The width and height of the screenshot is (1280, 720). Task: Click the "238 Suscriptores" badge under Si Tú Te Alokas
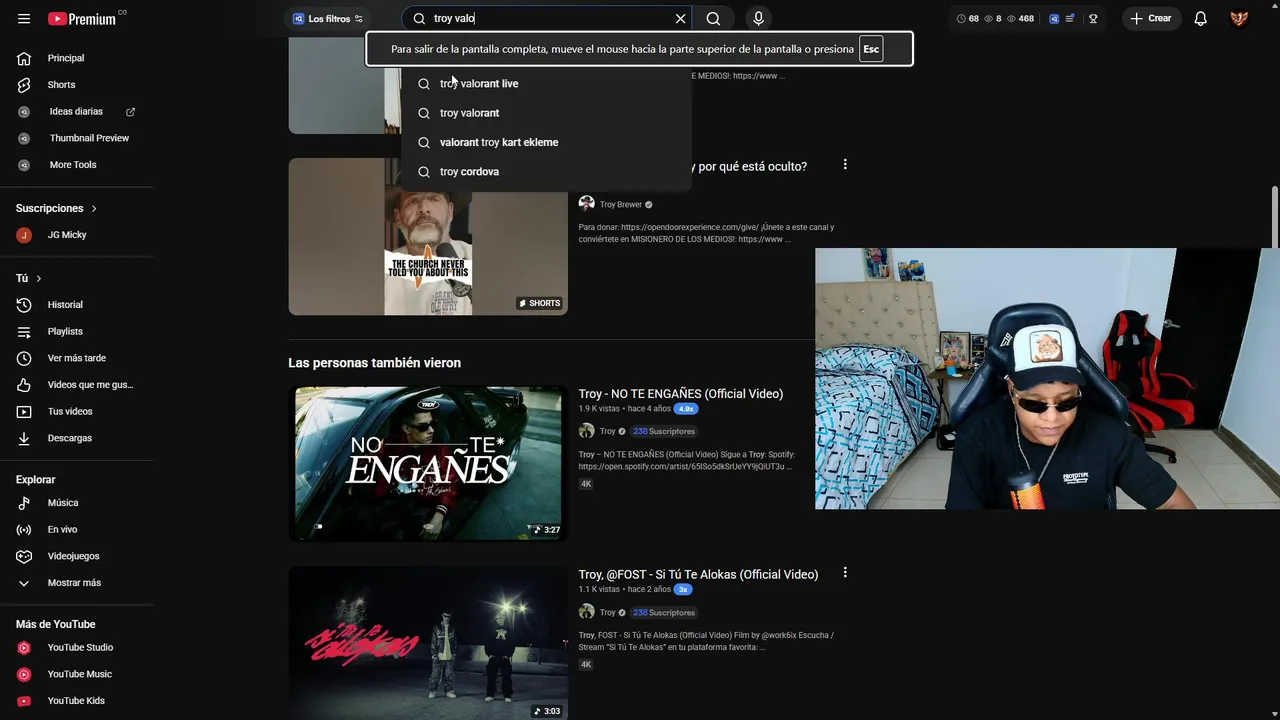(664, 613)
